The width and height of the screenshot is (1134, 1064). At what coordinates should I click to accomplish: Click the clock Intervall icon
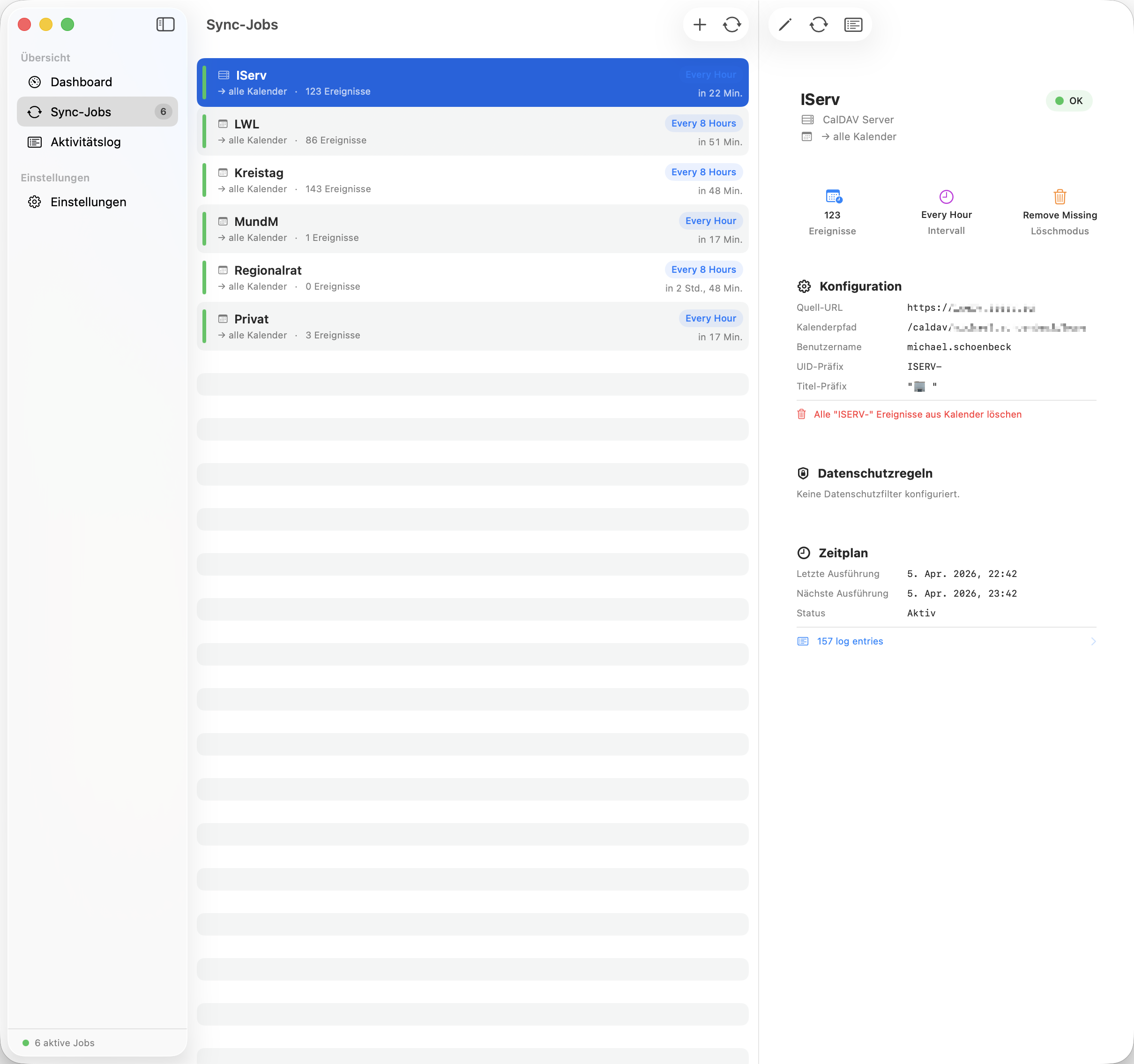pos(946,196)
